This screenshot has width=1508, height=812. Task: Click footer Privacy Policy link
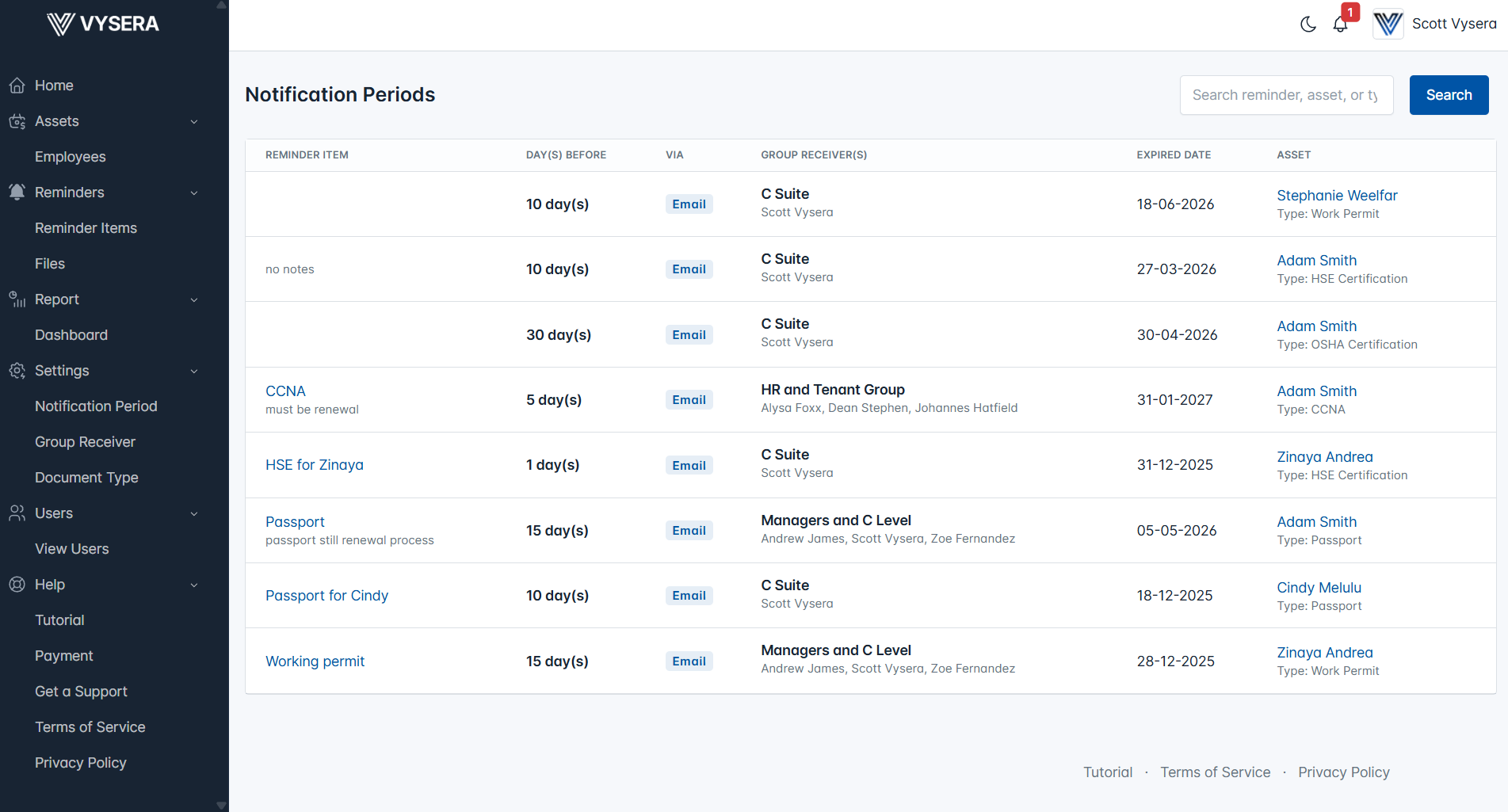pos(1343,772)
